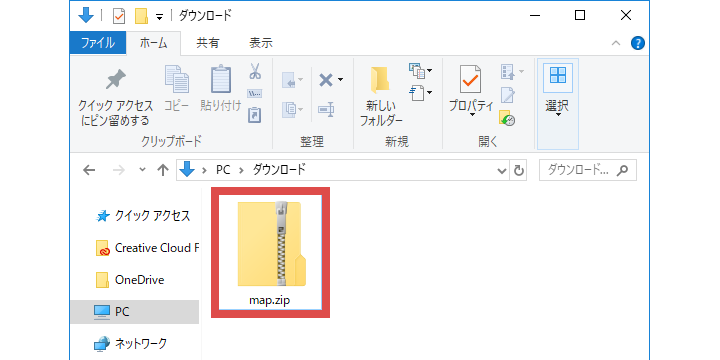Go up one folder level
720x360 pixels.
(x=163, y=170)
